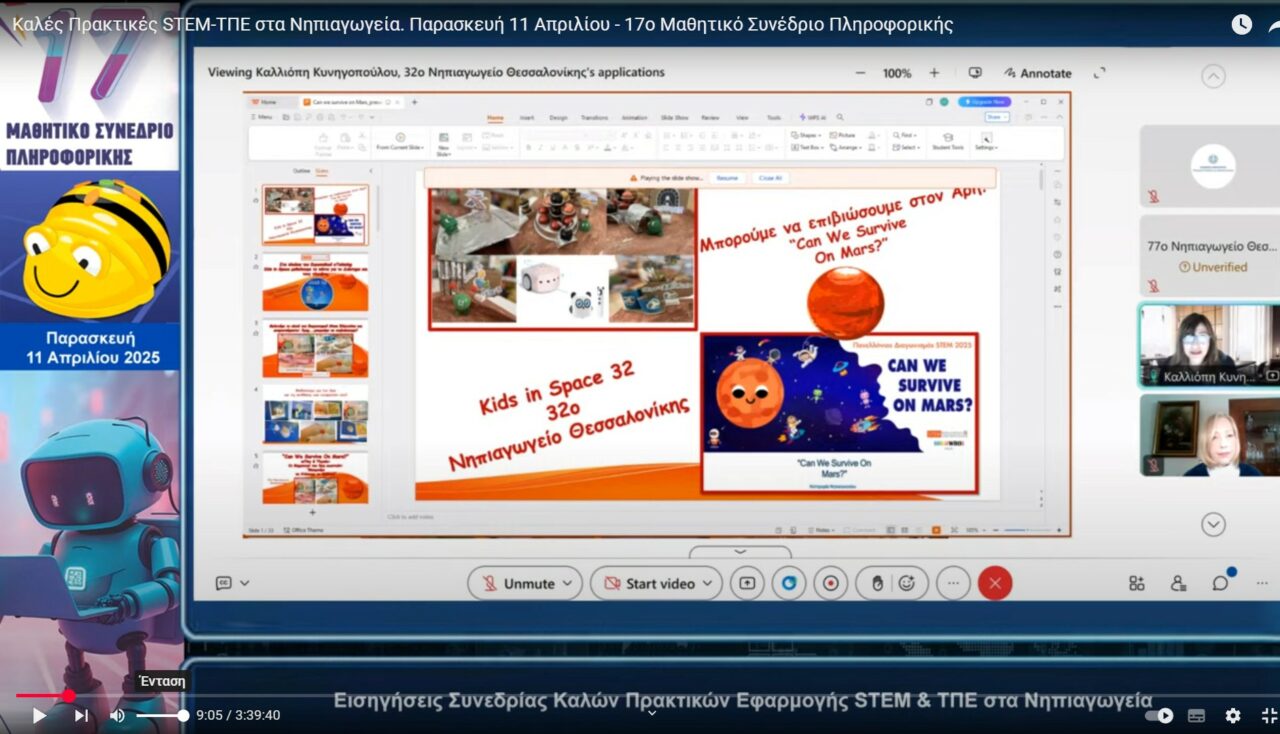Toggle YouTube subtitles button
Screen dimensions: 1280x734
[1196, 715]
